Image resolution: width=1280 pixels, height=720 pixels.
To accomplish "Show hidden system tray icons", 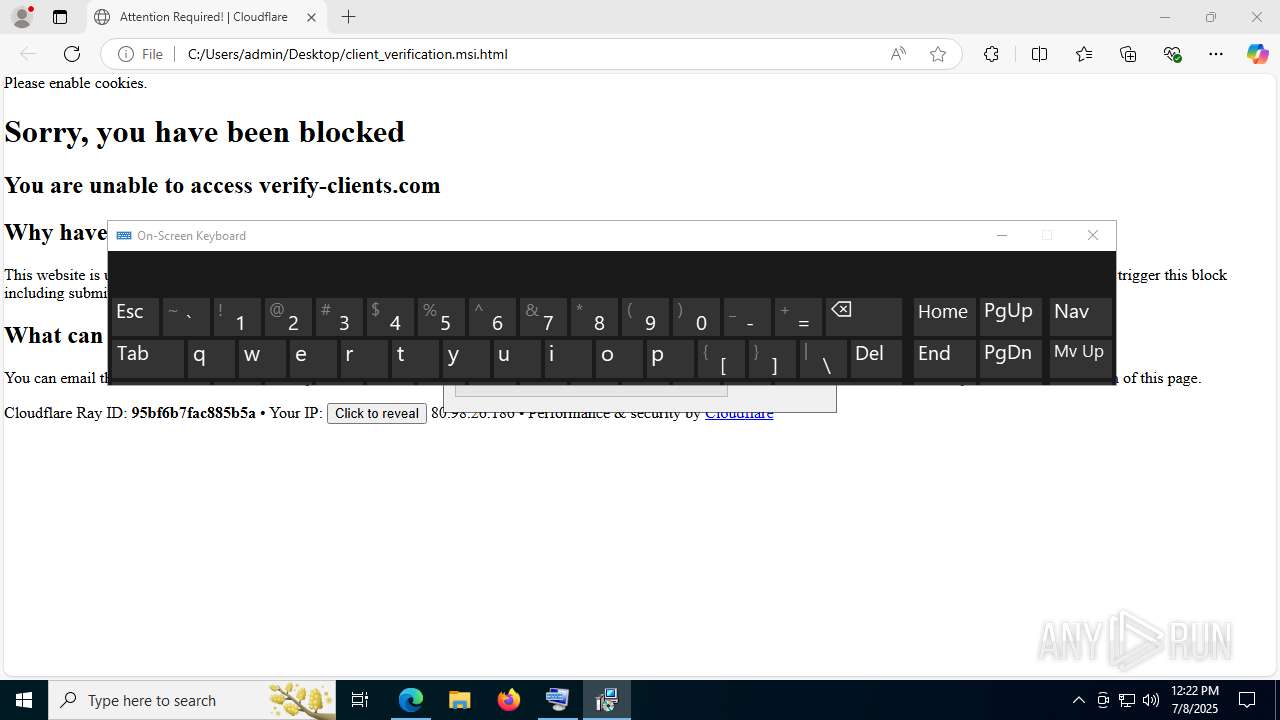I will [x=1078, y=700].
